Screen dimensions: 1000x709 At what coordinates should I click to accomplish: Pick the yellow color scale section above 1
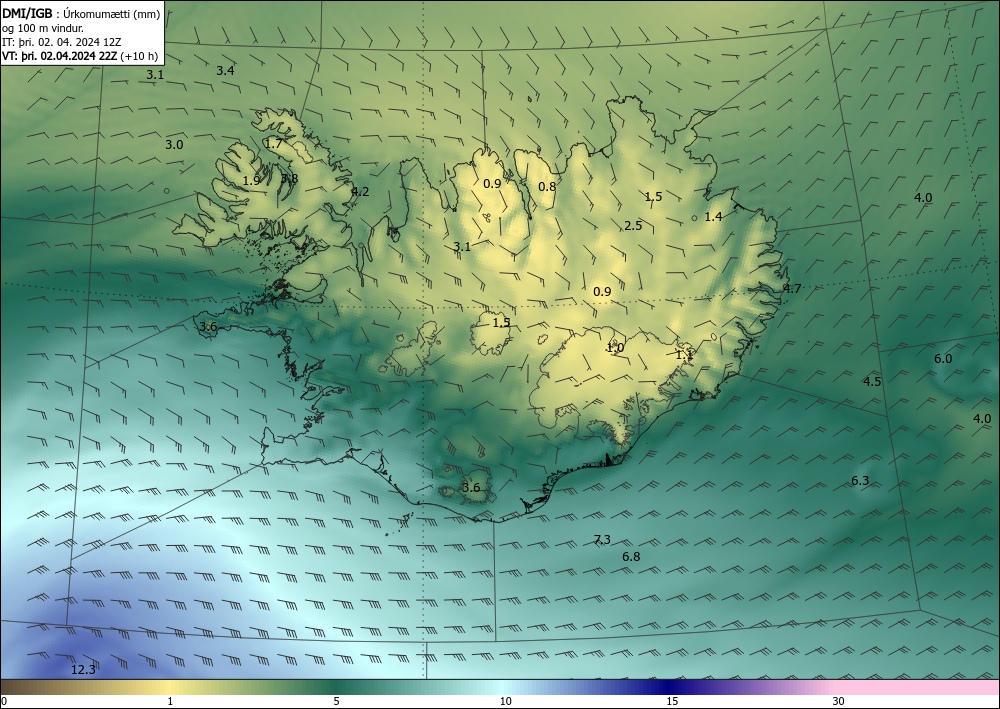click(170, 687)
